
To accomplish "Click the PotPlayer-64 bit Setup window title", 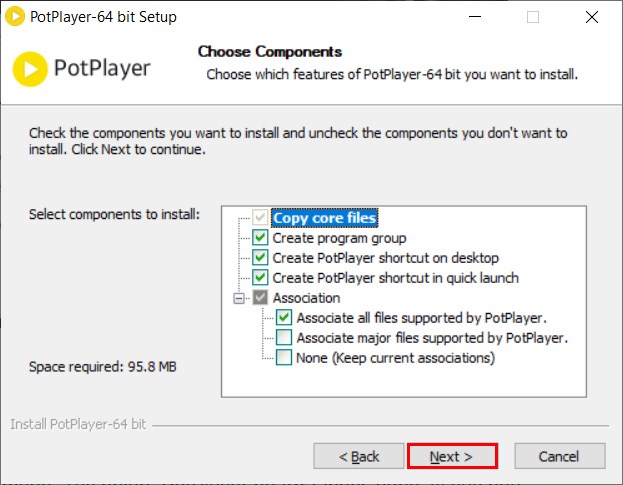I will [103, 17].
